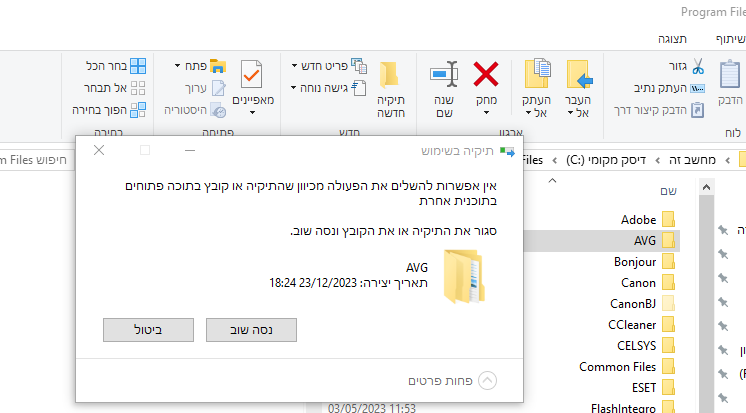Click the Copy to folder icon
Viewport: 746px width, 413px height.
(537, 73)
